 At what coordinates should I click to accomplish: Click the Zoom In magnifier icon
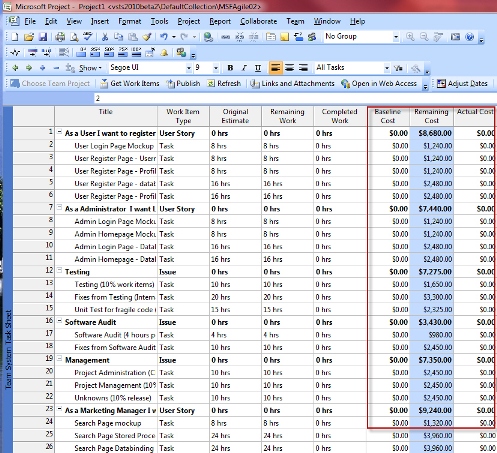[410, 37]
